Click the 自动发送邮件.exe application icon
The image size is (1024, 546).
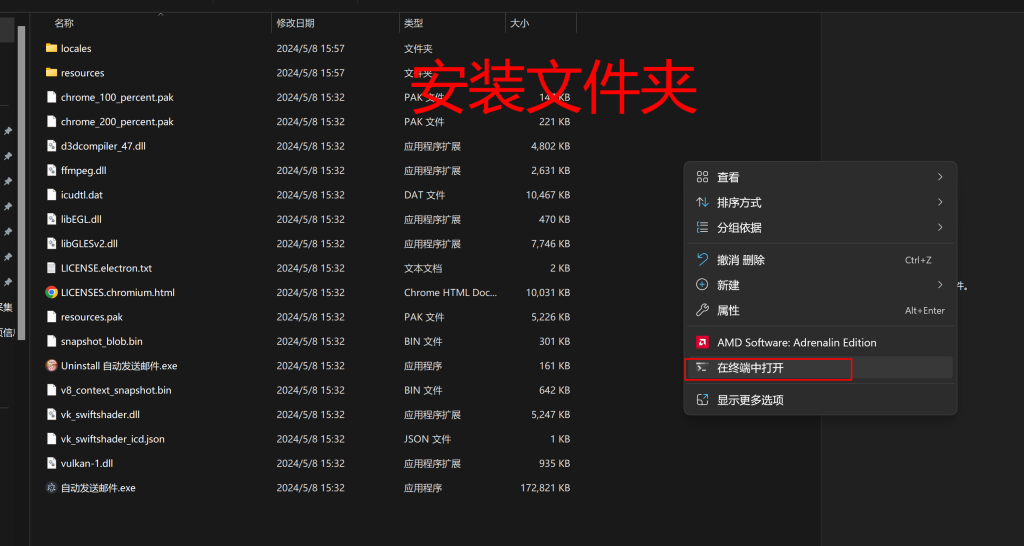tap(52, 488)
